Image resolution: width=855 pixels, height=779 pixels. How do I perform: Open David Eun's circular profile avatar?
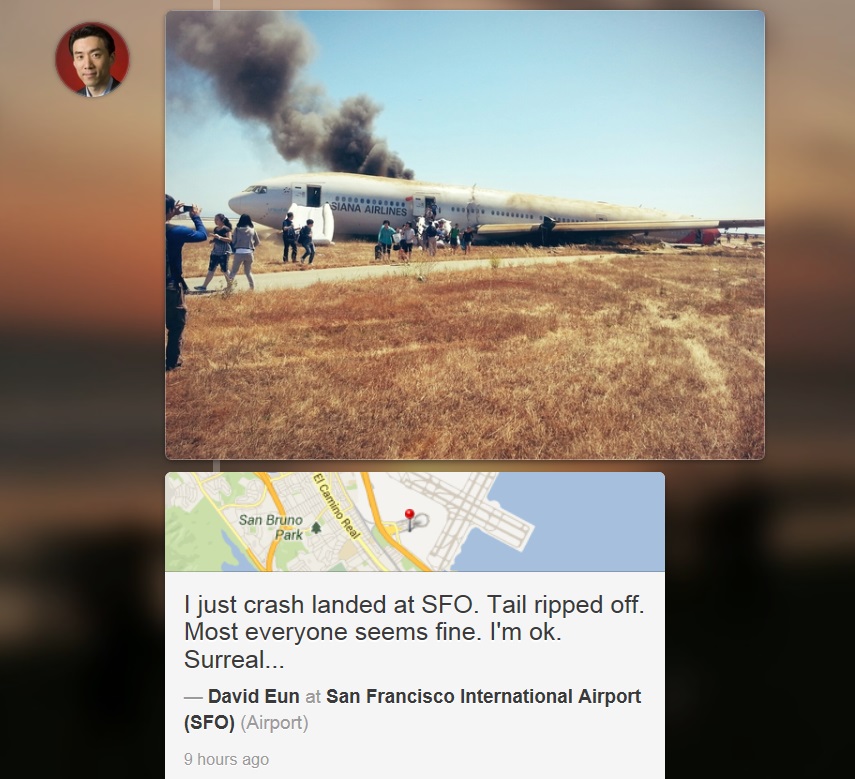pyautogui.click(x=92, y=59)
